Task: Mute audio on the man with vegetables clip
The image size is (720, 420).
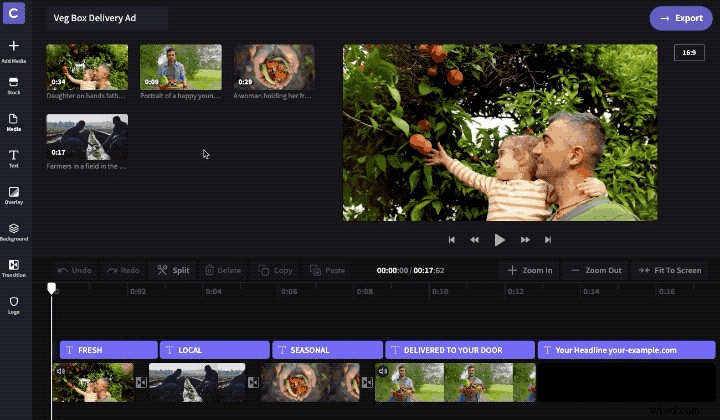Action: [x=383, y=371]
